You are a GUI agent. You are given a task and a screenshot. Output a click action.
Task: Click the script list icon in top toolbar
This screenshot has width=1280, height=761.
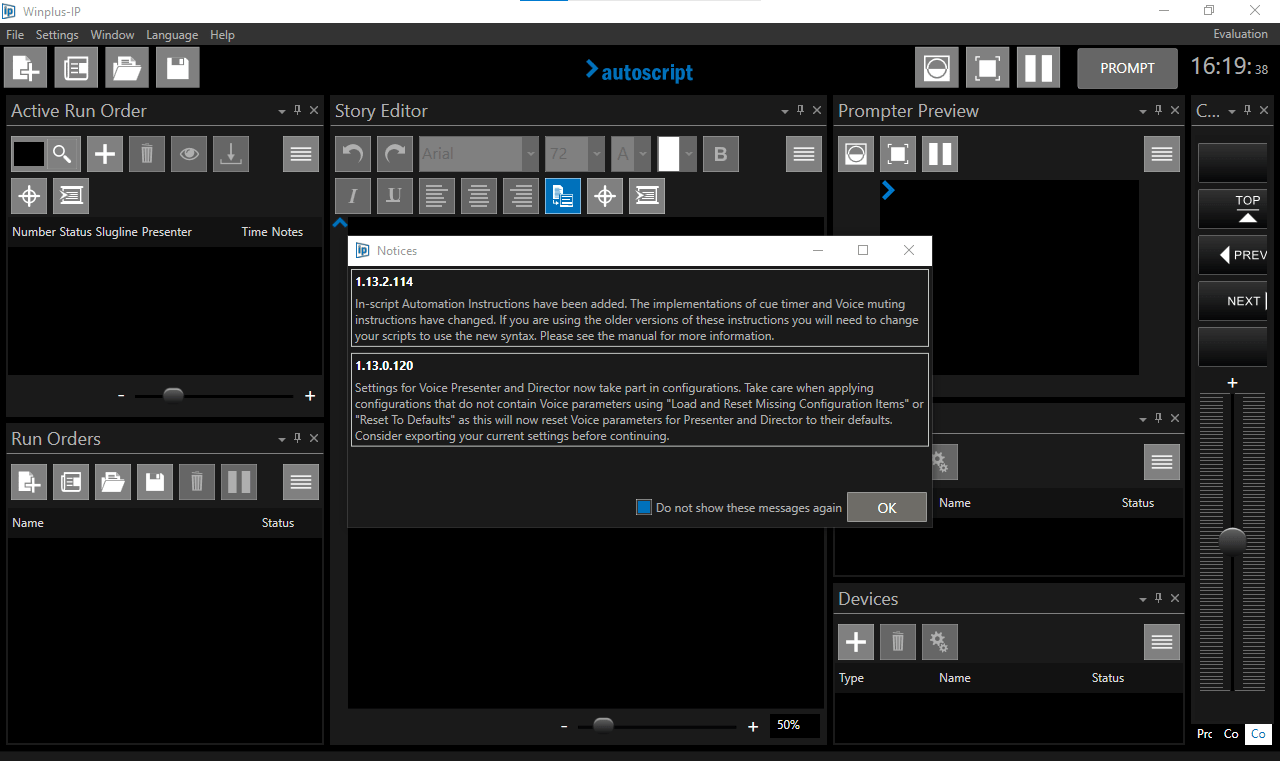(x=76, y=68)
